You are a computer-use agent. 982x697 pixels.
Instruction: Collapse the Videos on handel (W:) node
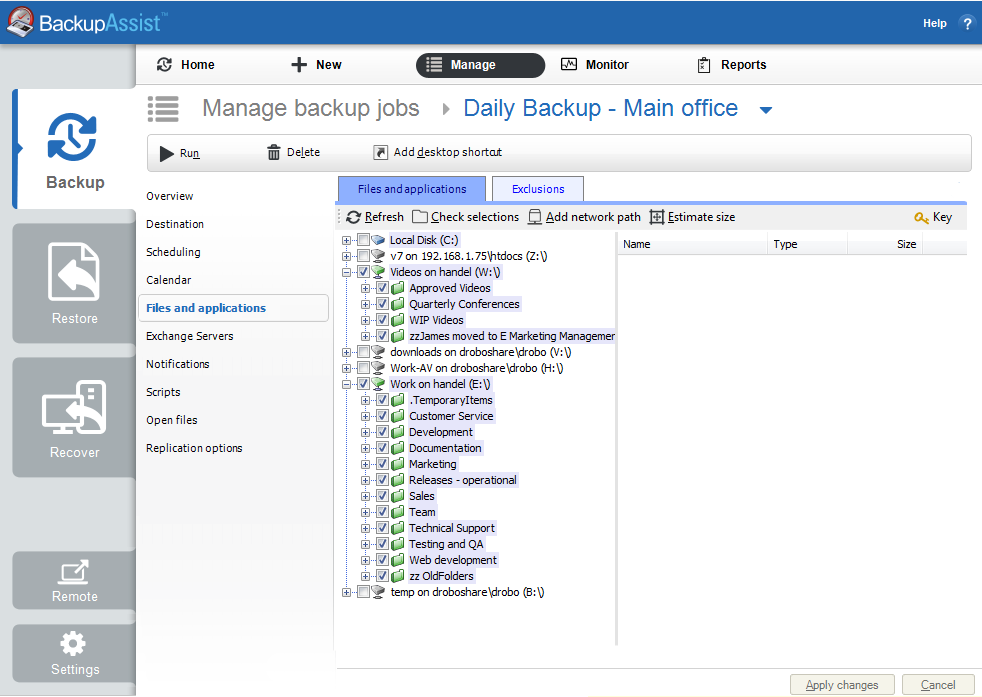pos(346,272)
